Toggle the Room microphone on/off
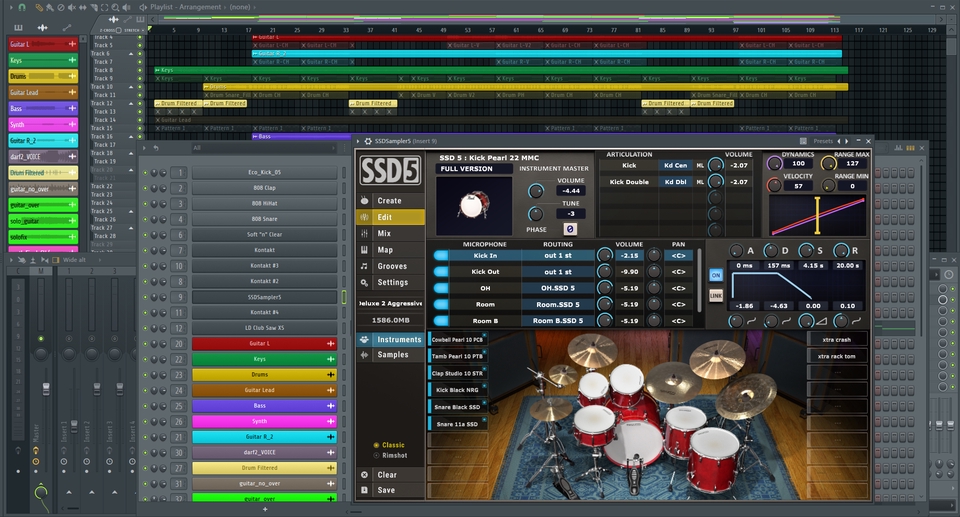 click(441, 304)
